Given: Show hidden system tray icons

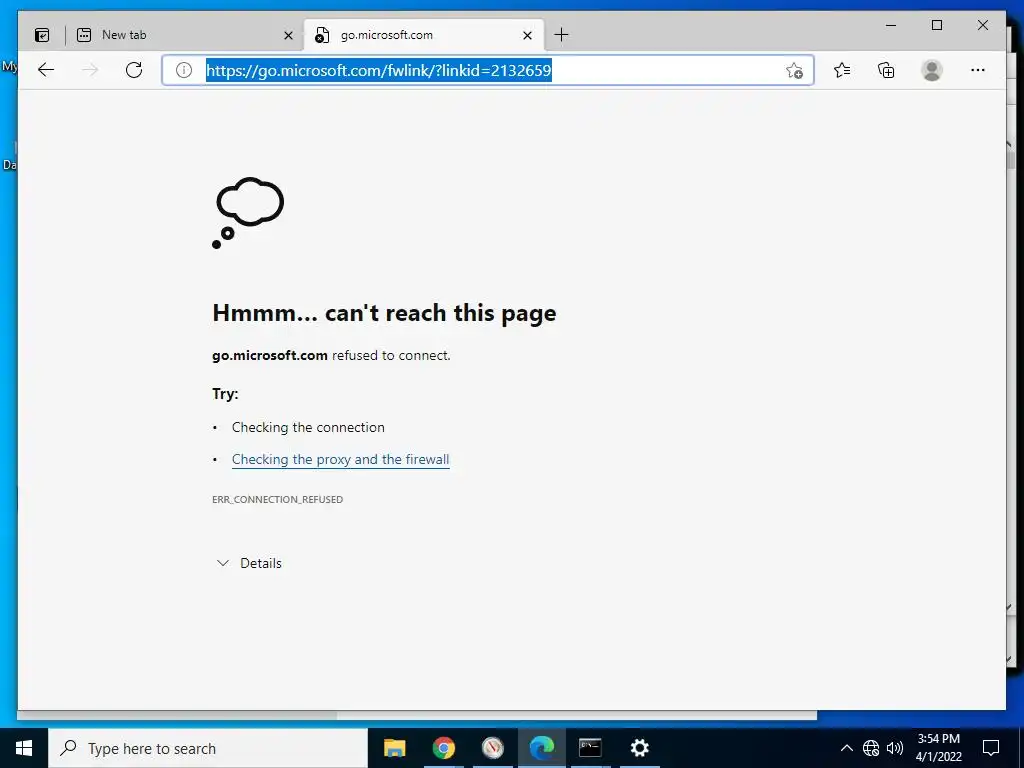Looking at the screenshot, I should point(846,748).
